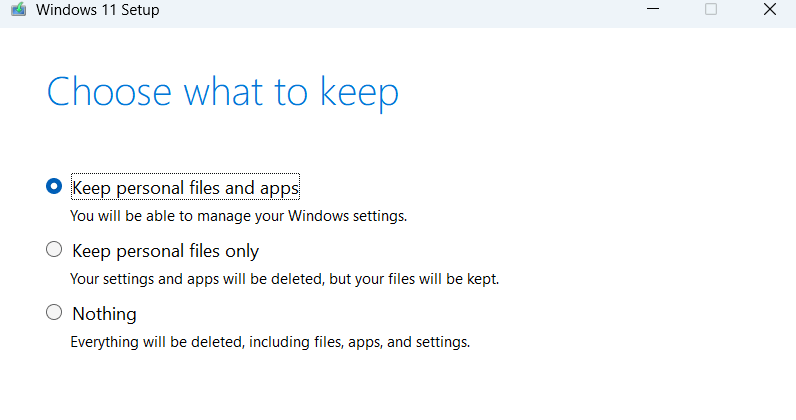Click 'You will be able to manage' description
This screenshot has width=796, height=420.
coord(238,215)
